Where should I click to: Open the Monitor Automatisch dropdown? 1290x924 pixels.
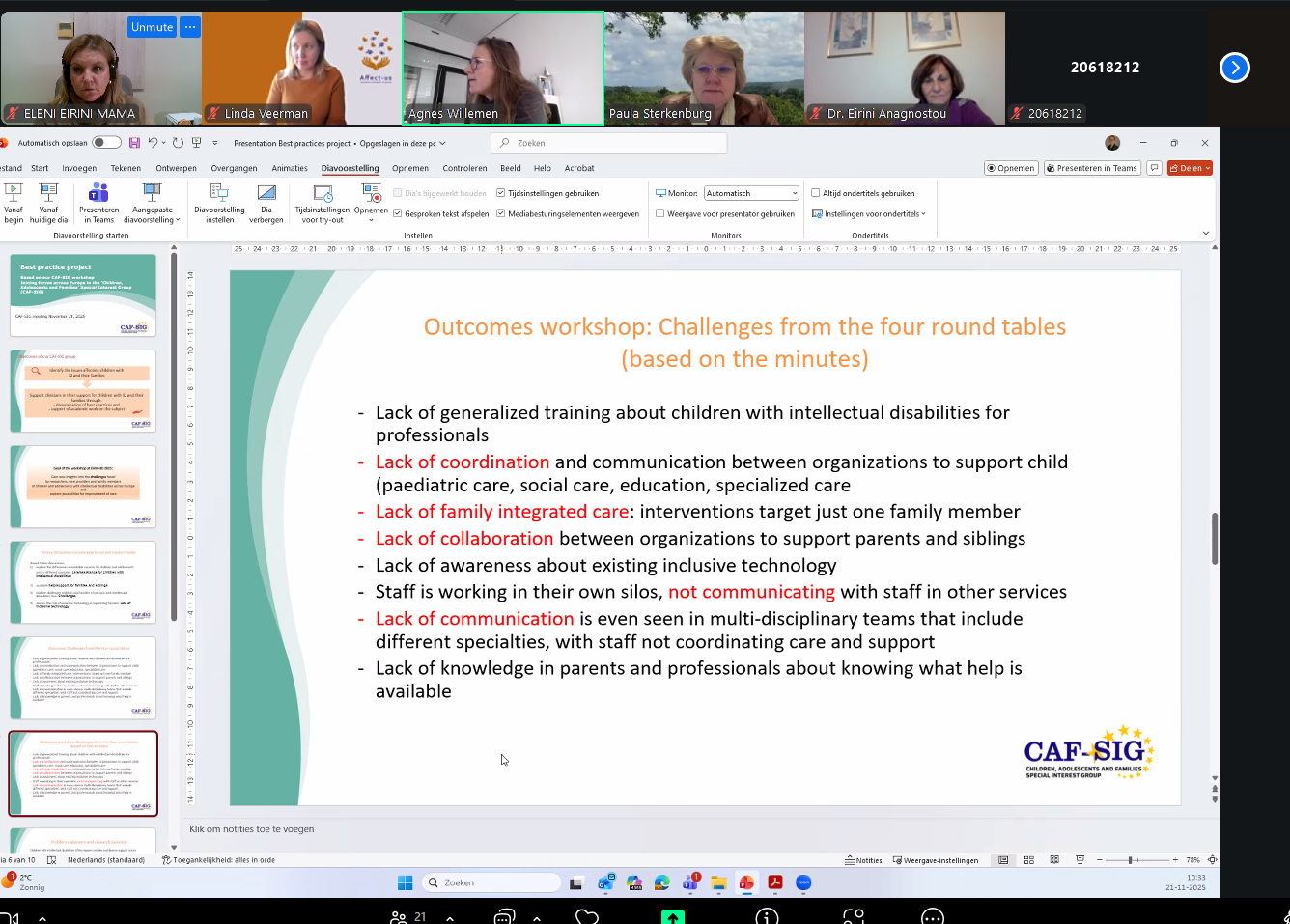pyautogui.click(x=751, y=193)
